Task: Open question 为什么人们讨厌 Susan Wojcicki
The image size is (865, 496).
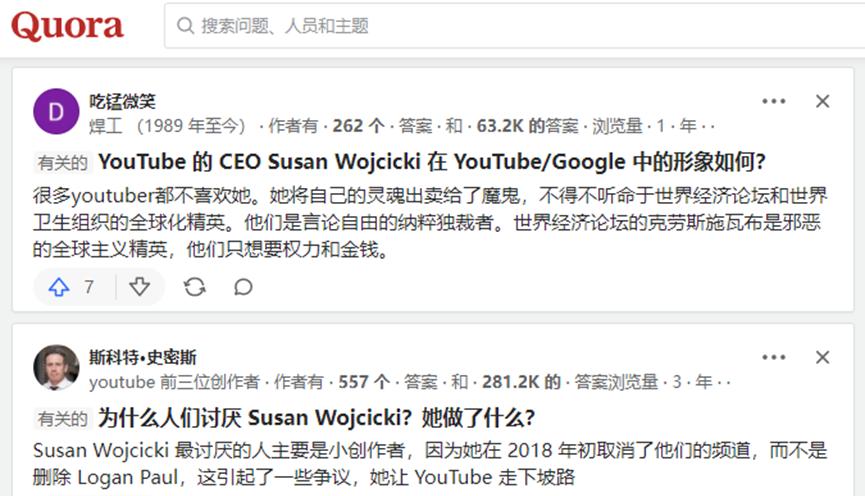Action: [x=316, y=418]
